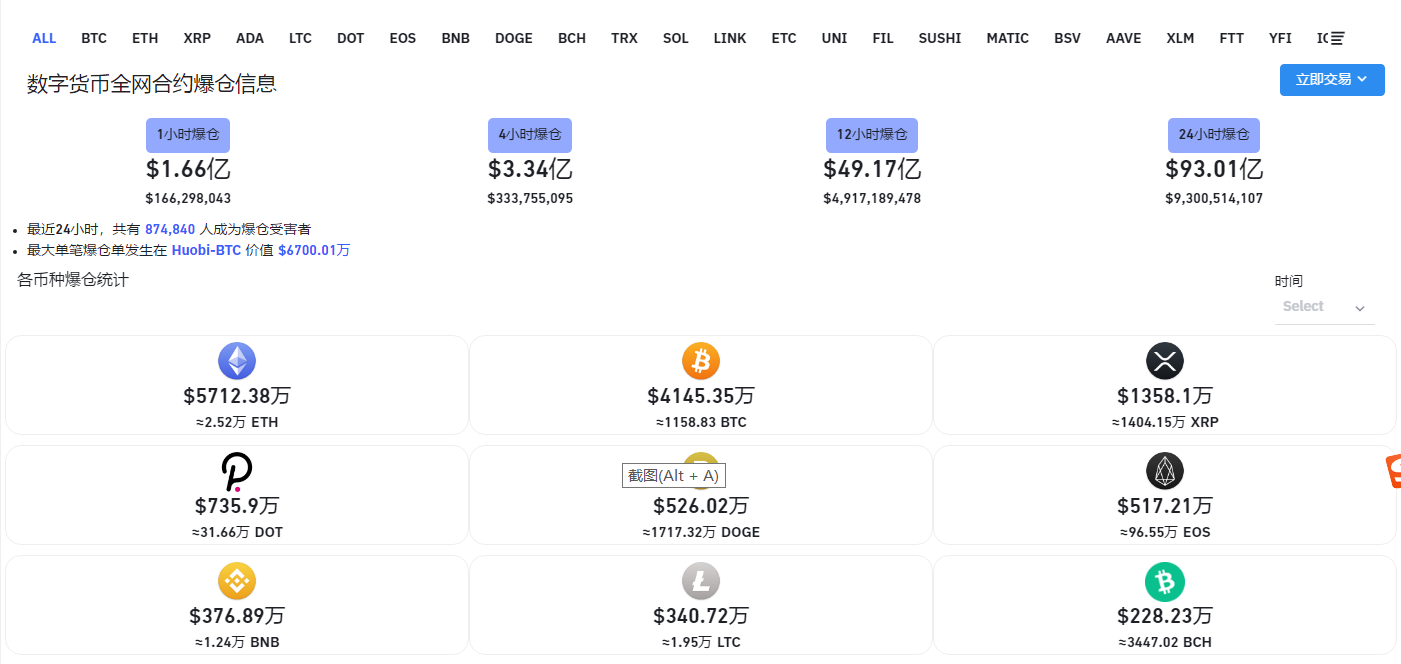Switch to the ALL tab
Viewport: 1401px width, 664px height.
pyautogui.click(x=44, y=38)
